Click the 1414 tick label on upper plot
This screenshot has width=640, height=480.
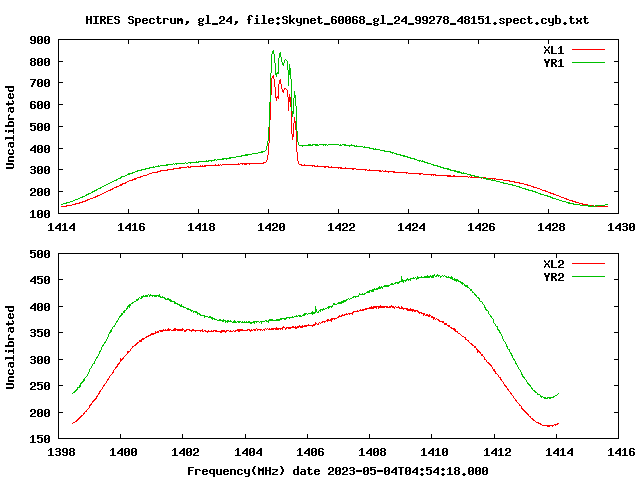coord(61,227)
